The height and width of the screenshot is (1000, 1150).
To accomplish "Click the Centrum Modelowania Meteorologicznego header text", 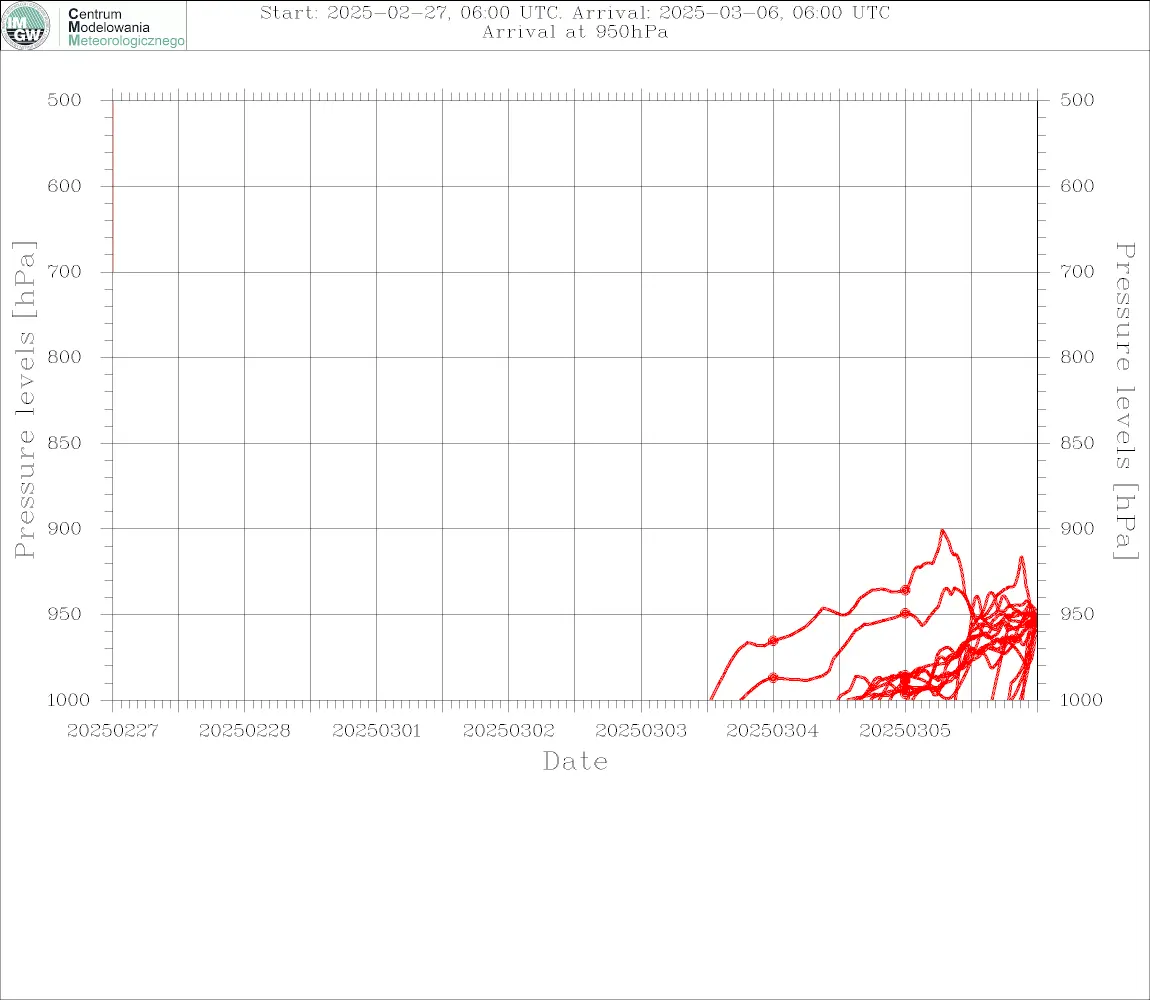I will coord(125,27).
